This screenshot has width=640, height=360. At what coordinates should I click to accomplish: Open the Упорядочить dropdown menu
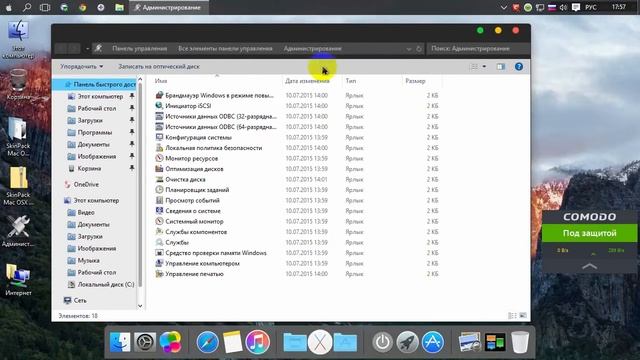pyautogui.click(x=82, y=67)
